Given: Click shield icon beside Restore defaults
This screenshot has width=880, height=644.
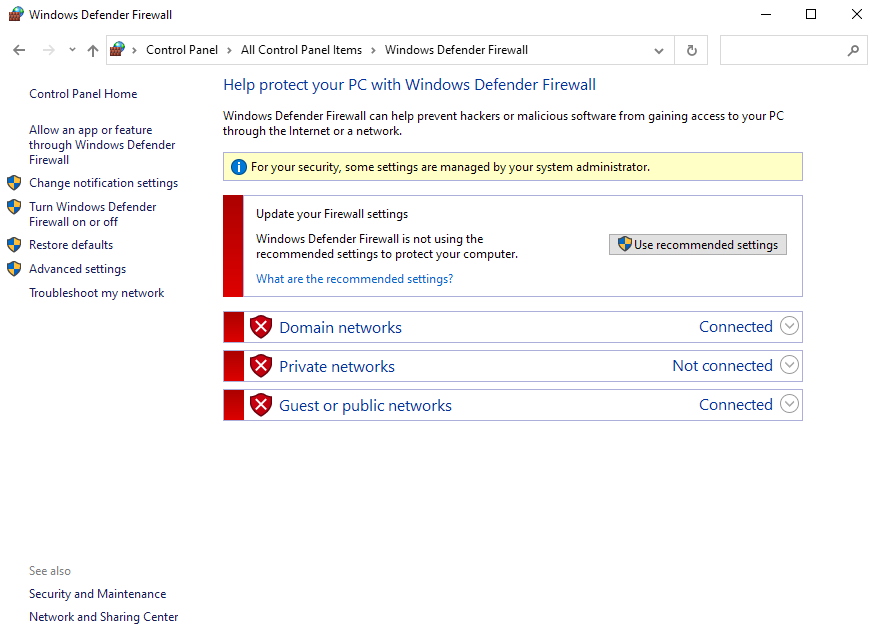Looking at the screenshot, I should pos(14,245).
